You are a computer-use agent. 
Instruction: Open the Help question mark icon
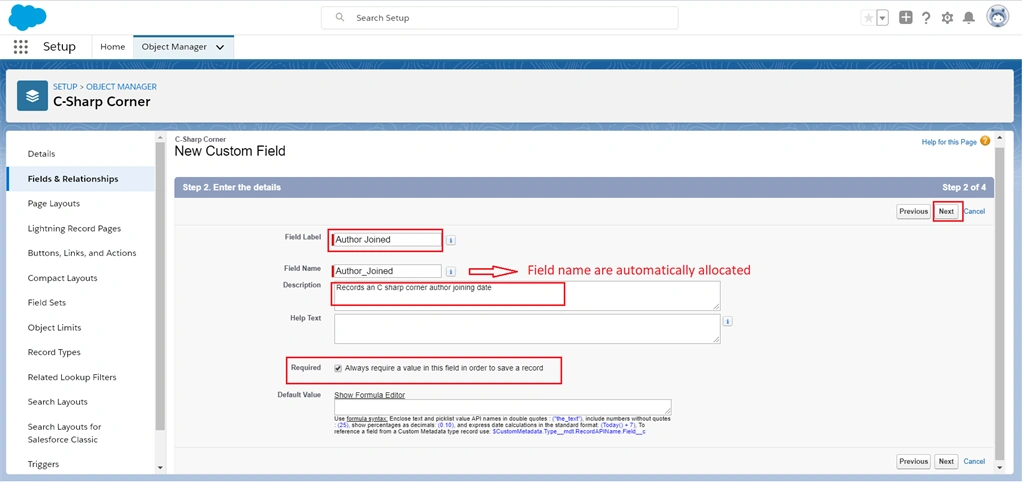coord(926,18)
